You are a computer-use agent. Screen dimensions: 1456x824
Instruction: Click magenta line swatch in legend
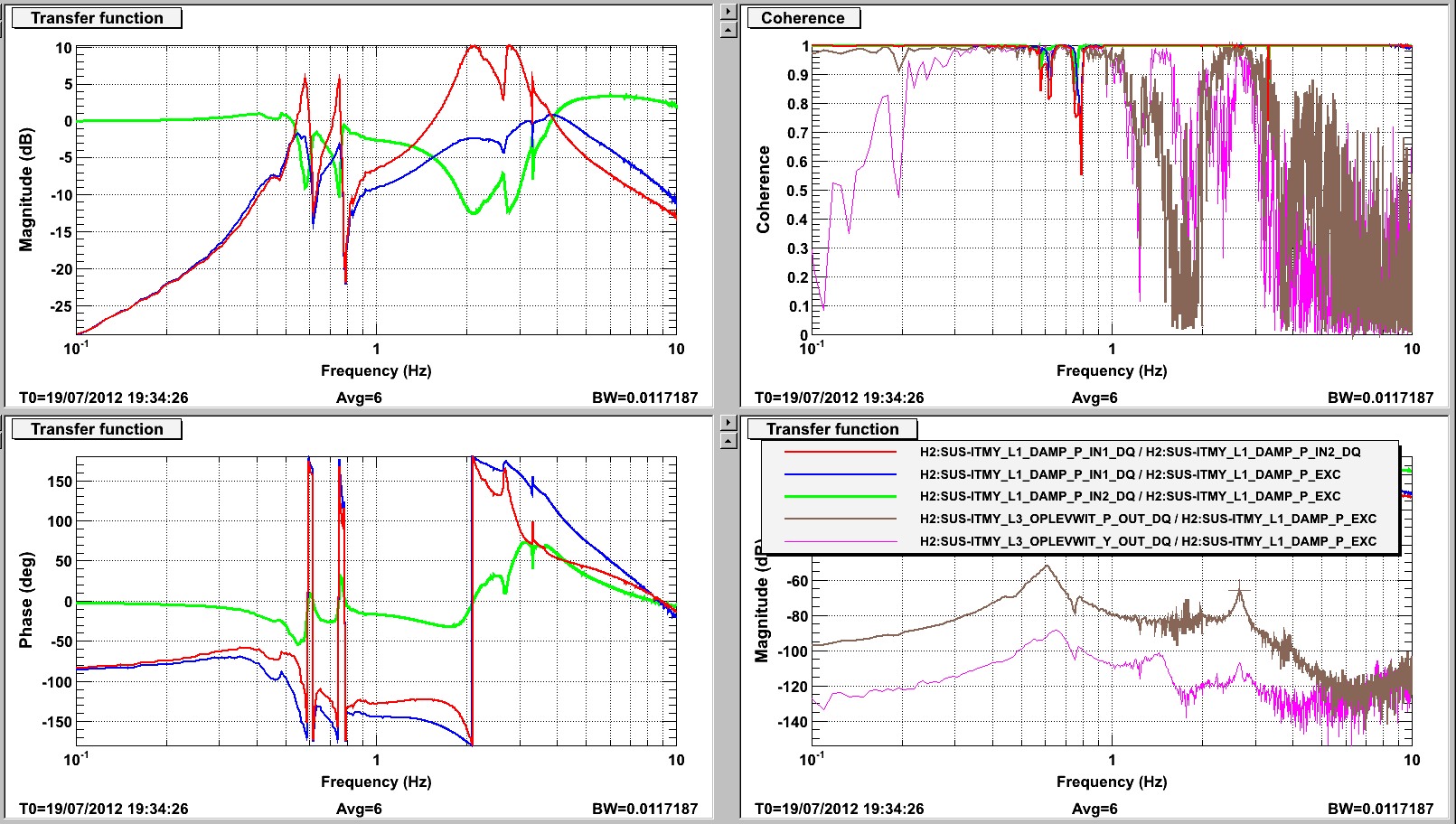840,541
